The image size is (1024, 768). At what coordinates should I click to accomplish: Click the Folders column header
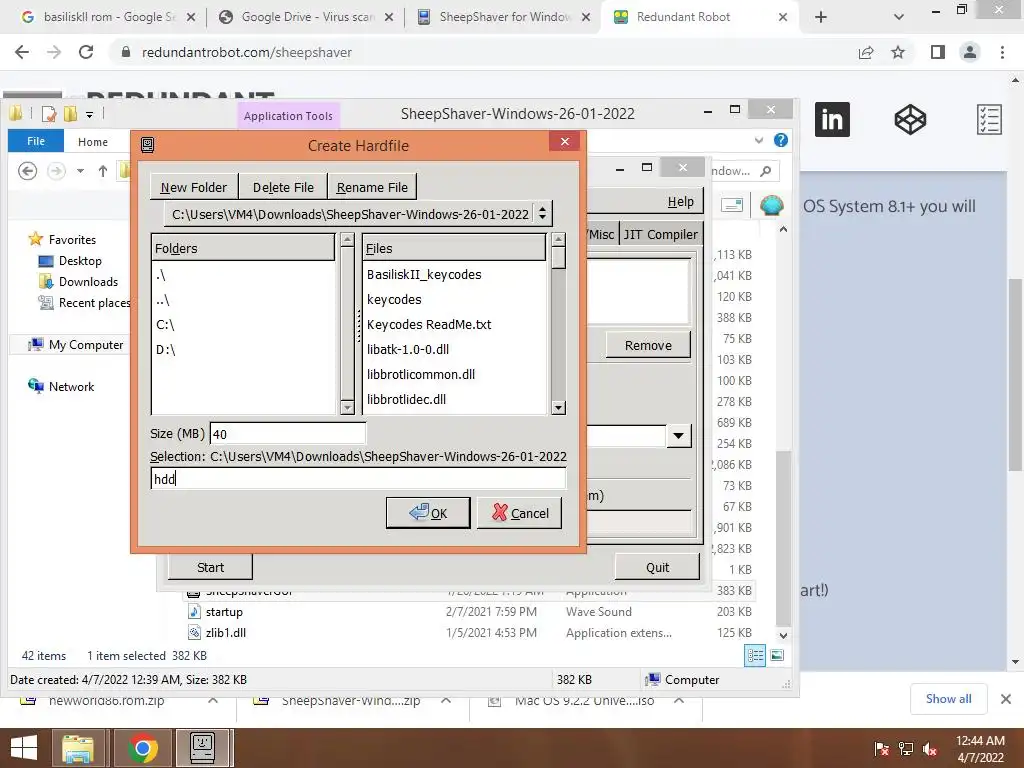(243, 248)
